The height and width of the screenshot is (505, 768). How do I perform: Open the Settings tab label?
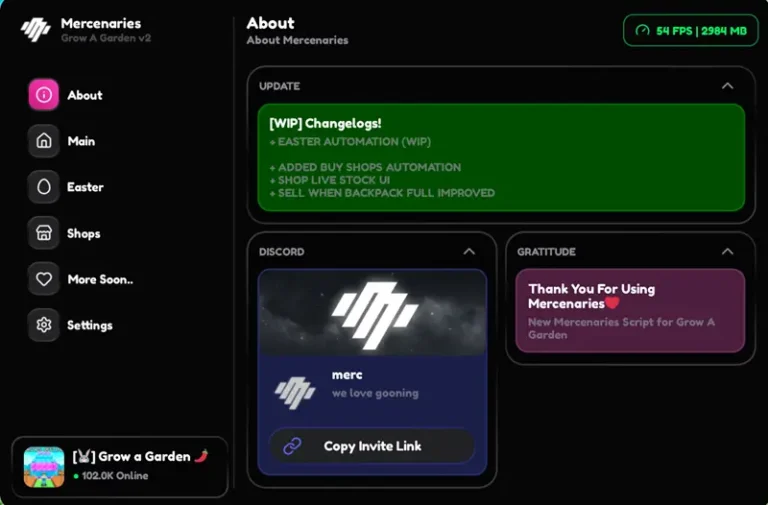(x=90, y=325)
